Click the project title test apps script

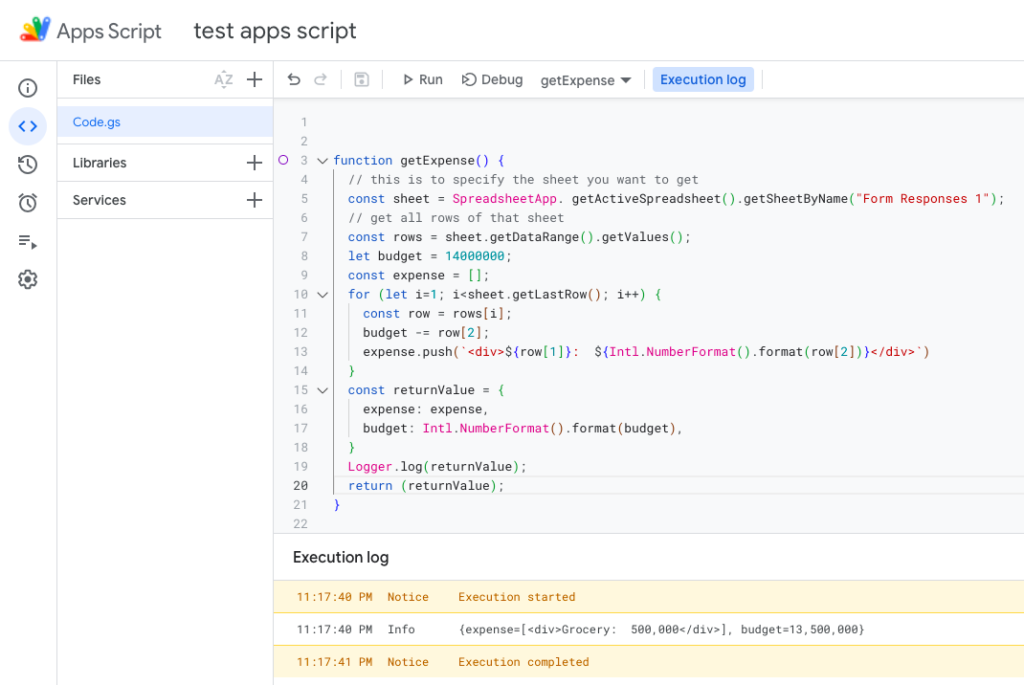click(x=275, y=31)
